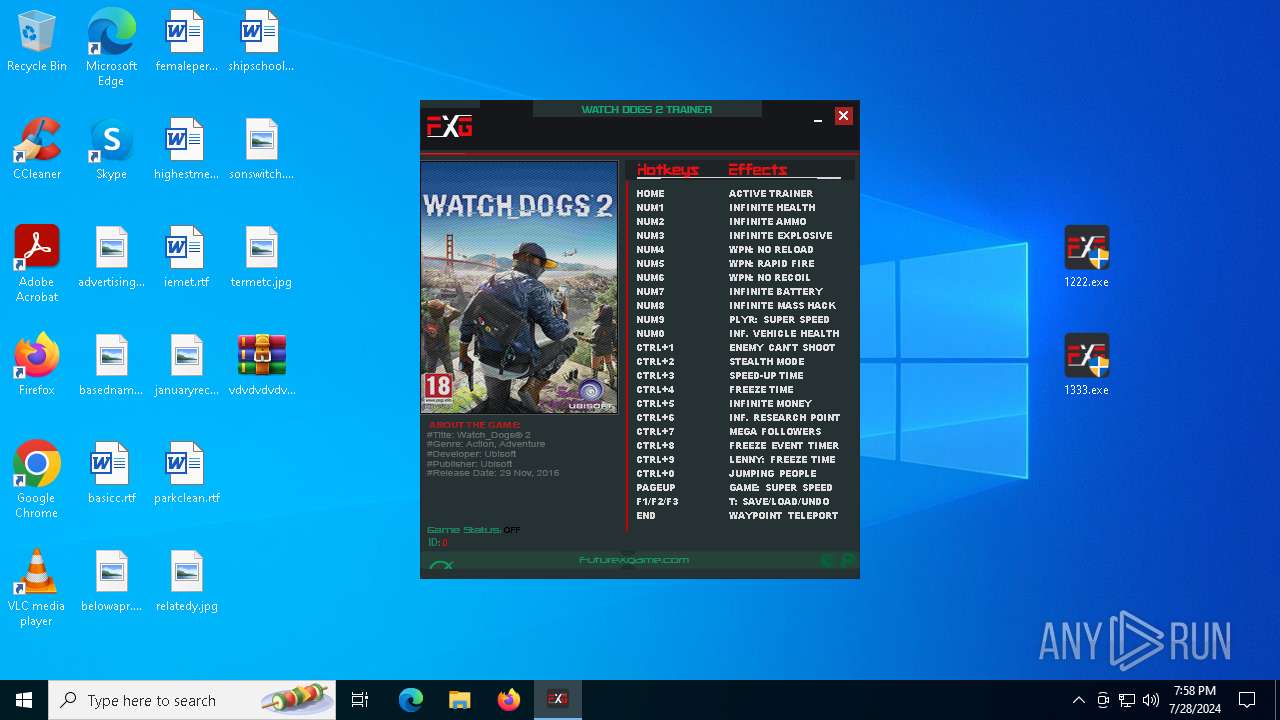The width and height of the screenshot is (1280, 720).
Task: Click the taskbar search box
Action: coord(192,700)
